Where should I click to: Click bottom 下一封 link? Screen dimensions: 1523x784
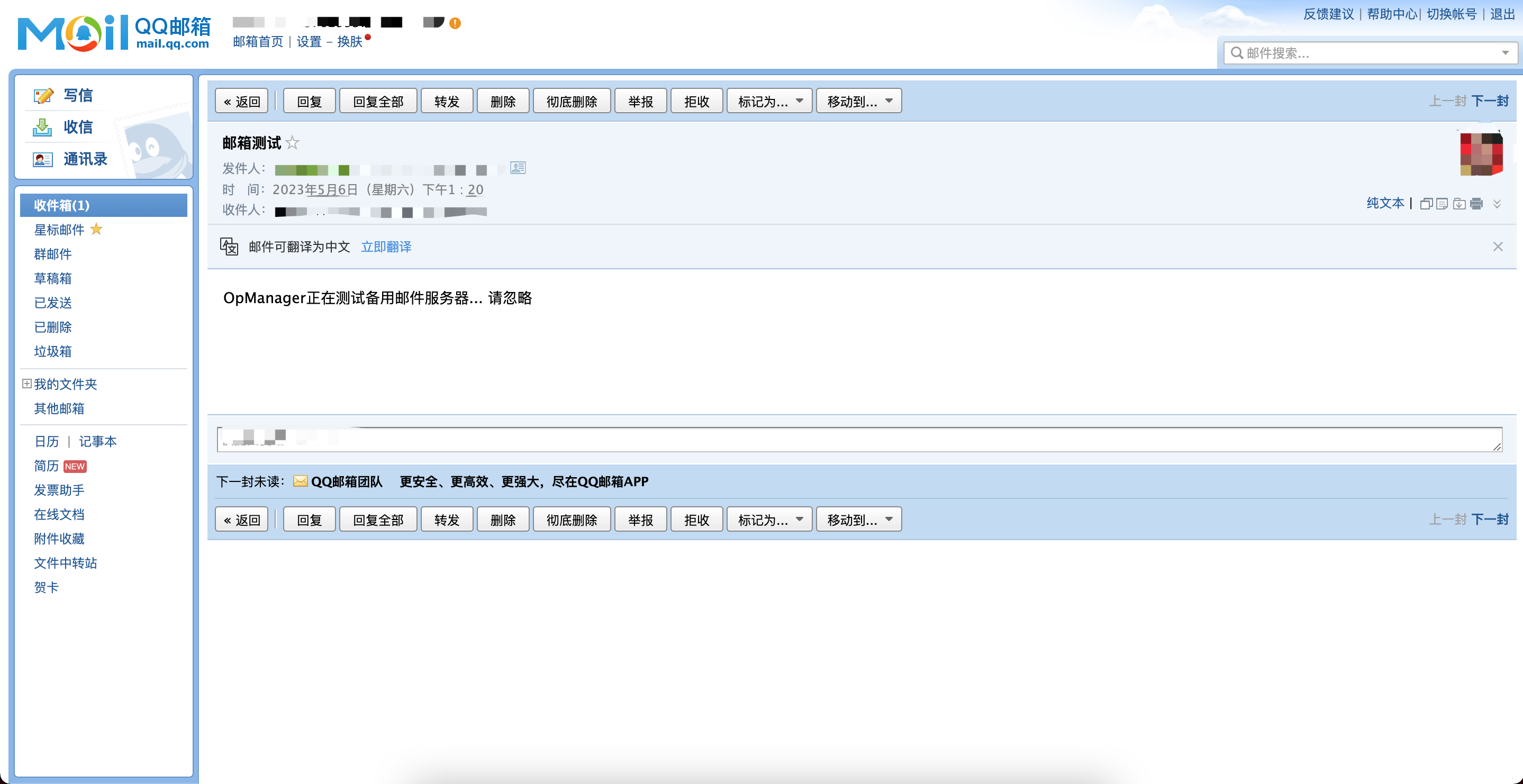pos(1490,519)
